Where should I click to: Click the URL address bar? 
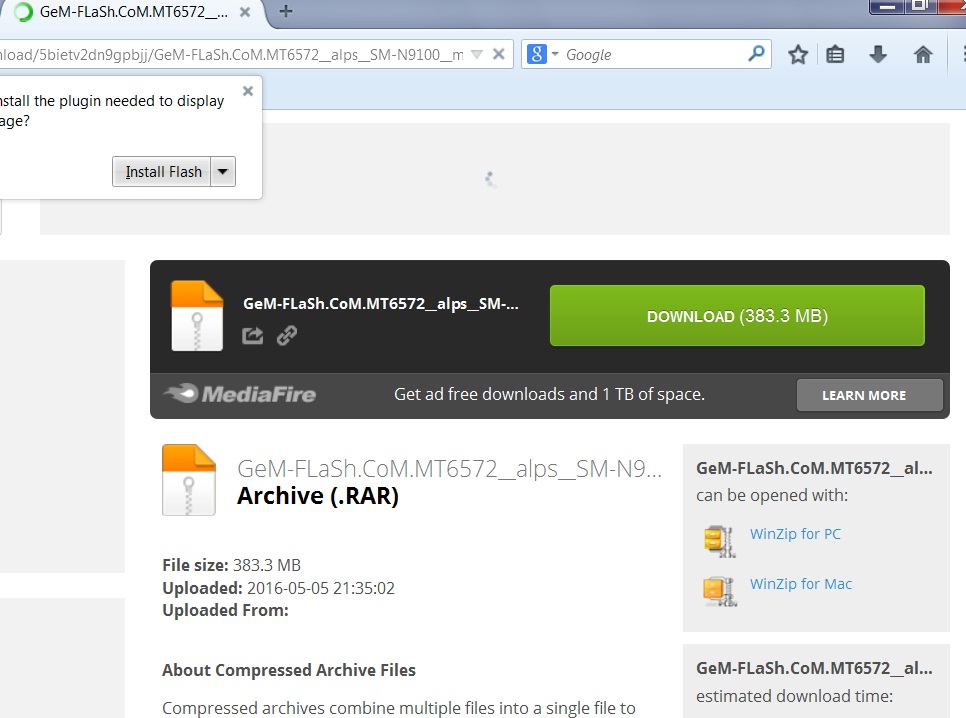click(x=231, y=55)
